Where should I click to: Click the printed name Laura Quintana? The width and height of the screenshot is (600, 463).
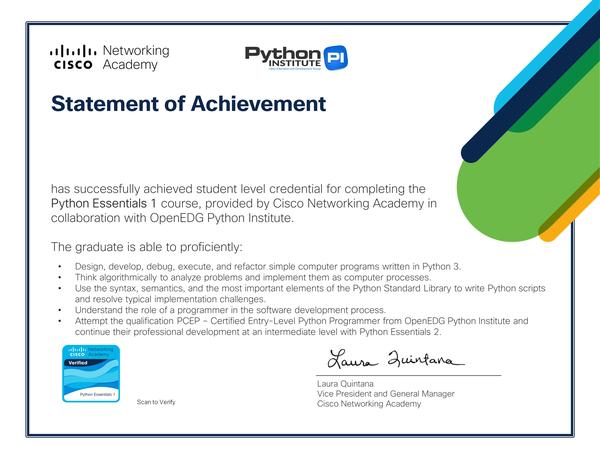coord(348,384)
